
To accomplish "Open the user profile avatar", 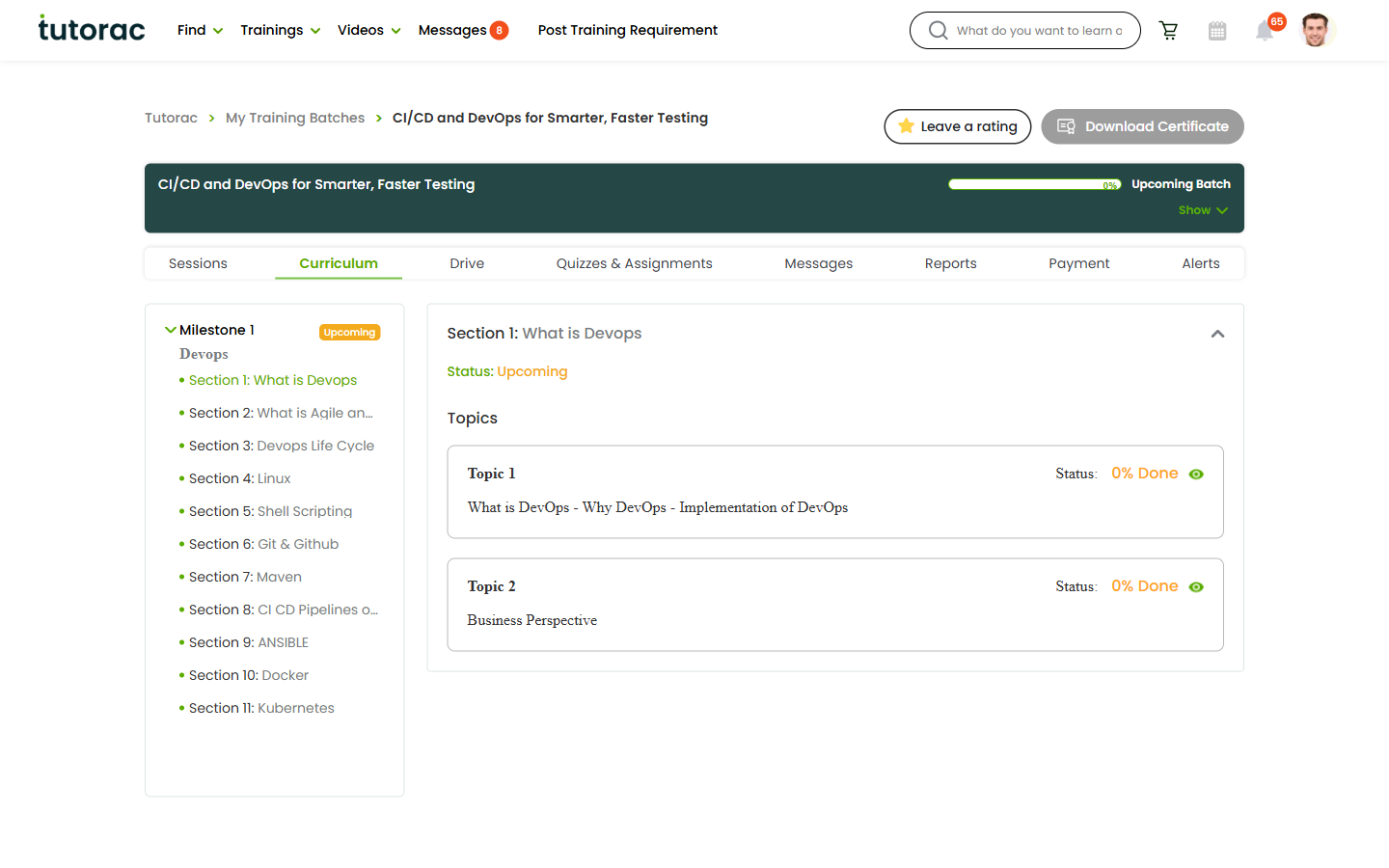I will tap(1316, 30).
